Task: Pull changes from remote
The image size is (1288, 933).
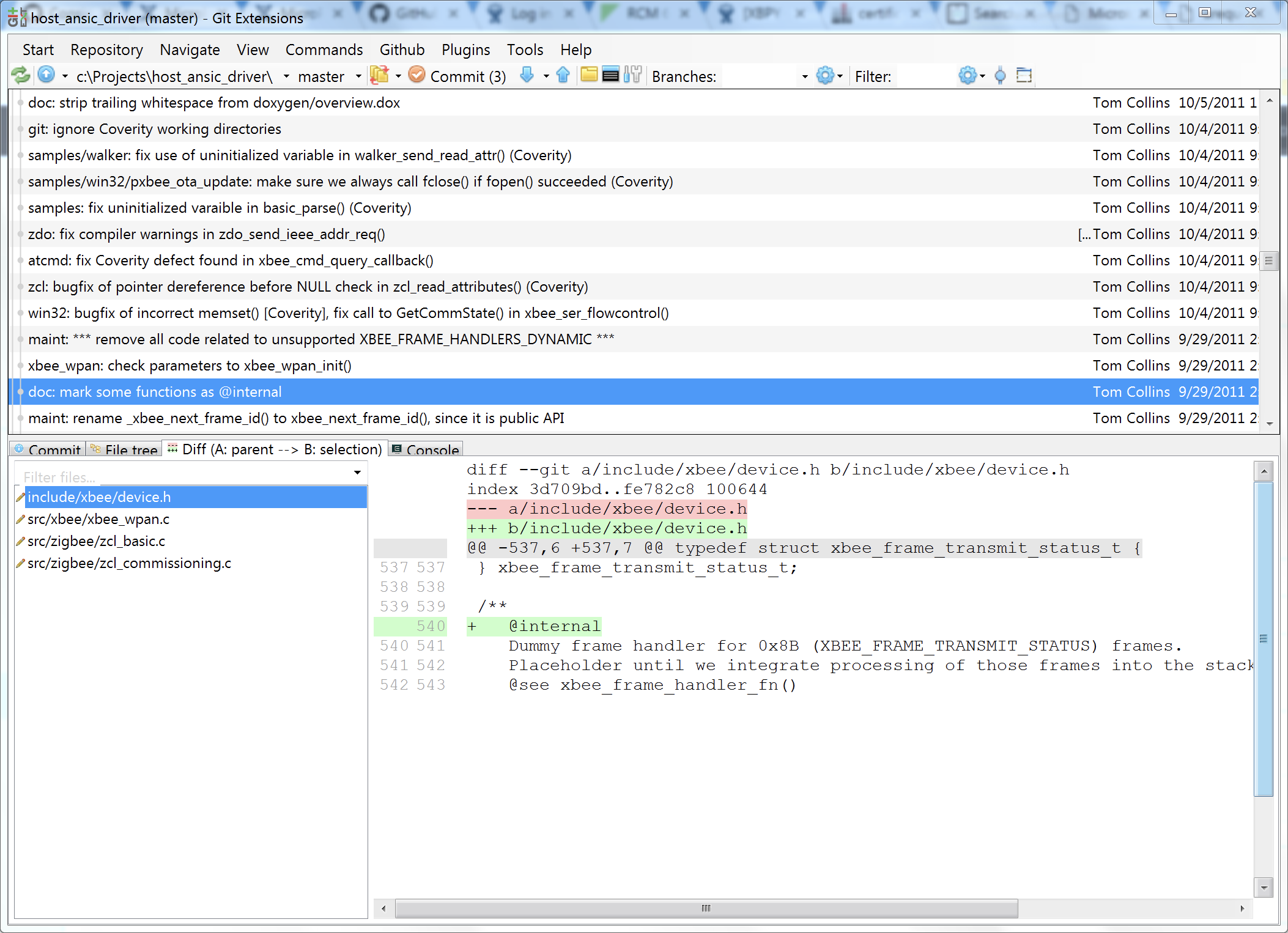Action: pos(526,75)
